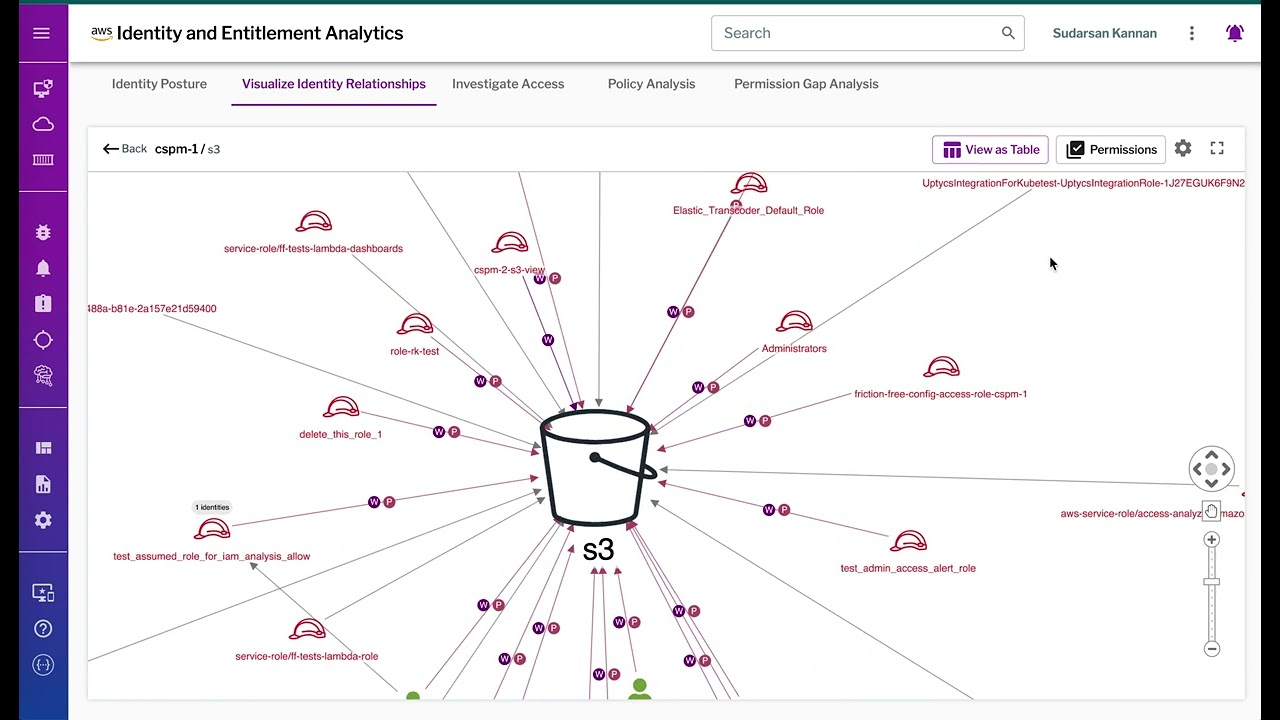Click the graph pan navigation control
The width and height of the screenshot is (1280, 720).
[x=1211, y=469]
